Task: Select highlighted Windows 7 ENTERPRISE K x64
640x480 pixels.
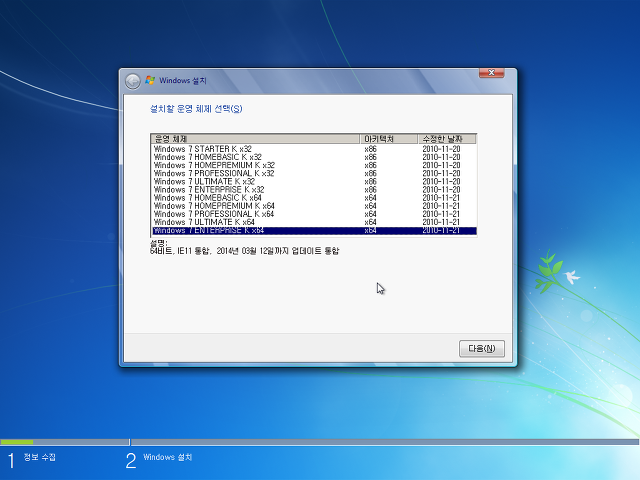Action: tap(313, 231)
